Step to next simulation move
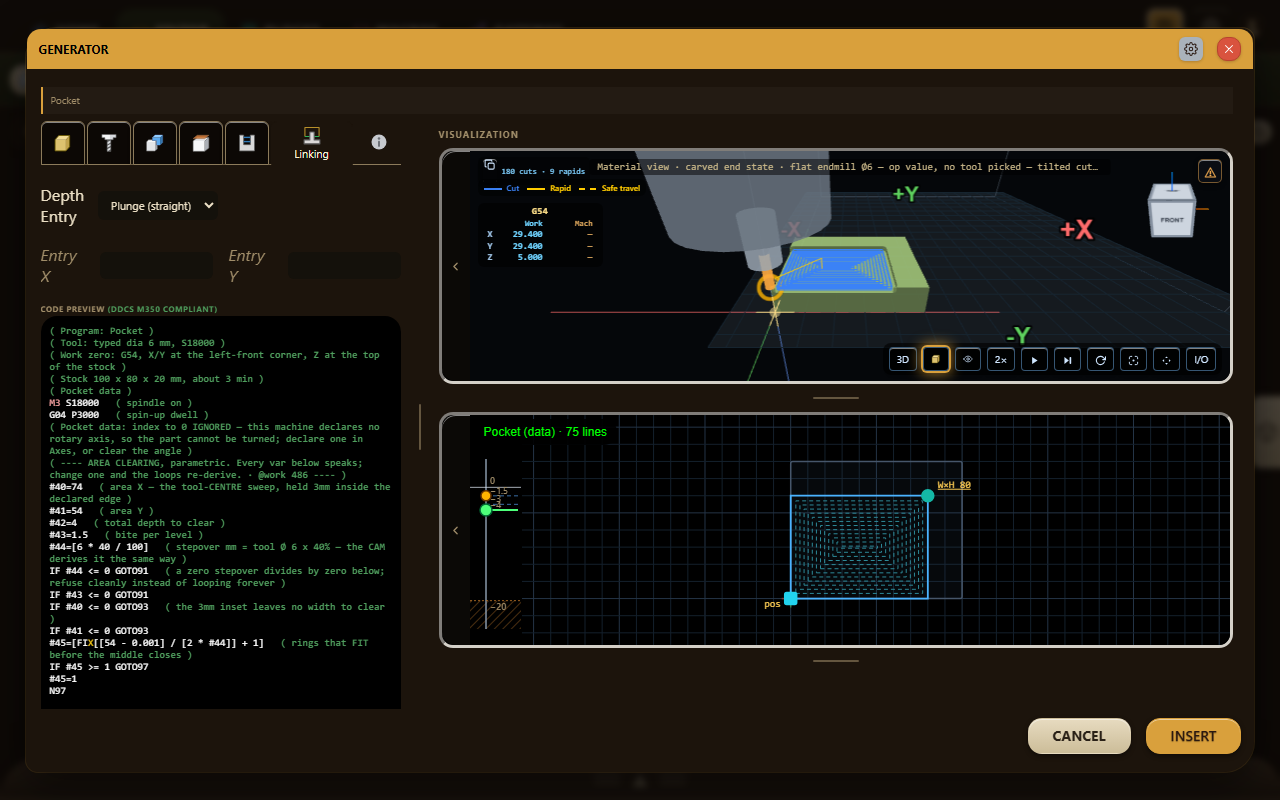1280x800 pixels. click(x=1067, y=359)
